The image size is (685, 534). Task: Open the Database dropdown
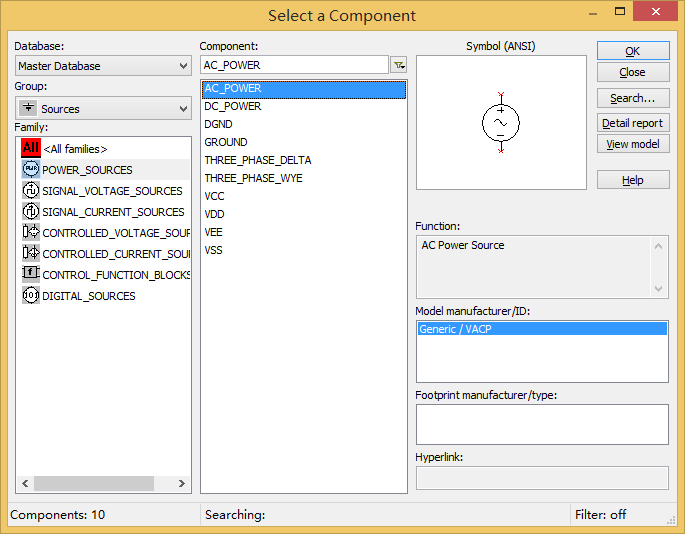[103, 66]
